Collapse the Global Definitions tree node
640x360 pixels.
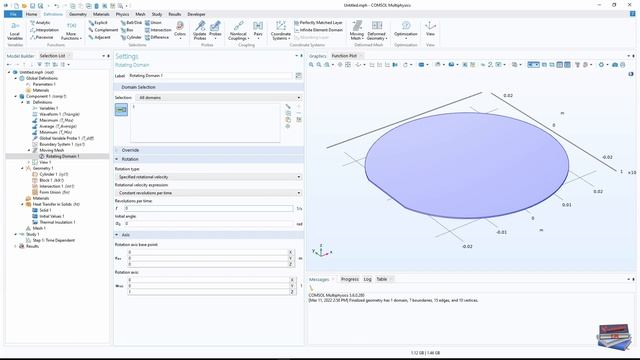point(16,78)
